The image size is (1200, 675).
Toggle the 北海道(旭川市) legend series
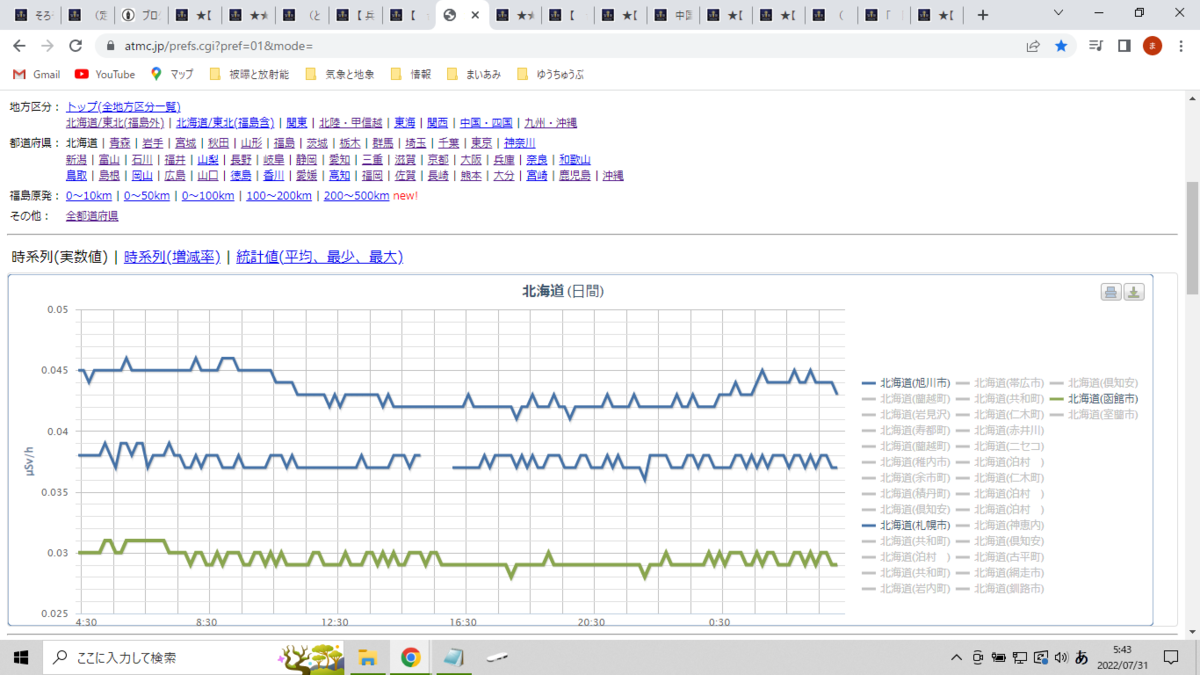pos(906,383)
